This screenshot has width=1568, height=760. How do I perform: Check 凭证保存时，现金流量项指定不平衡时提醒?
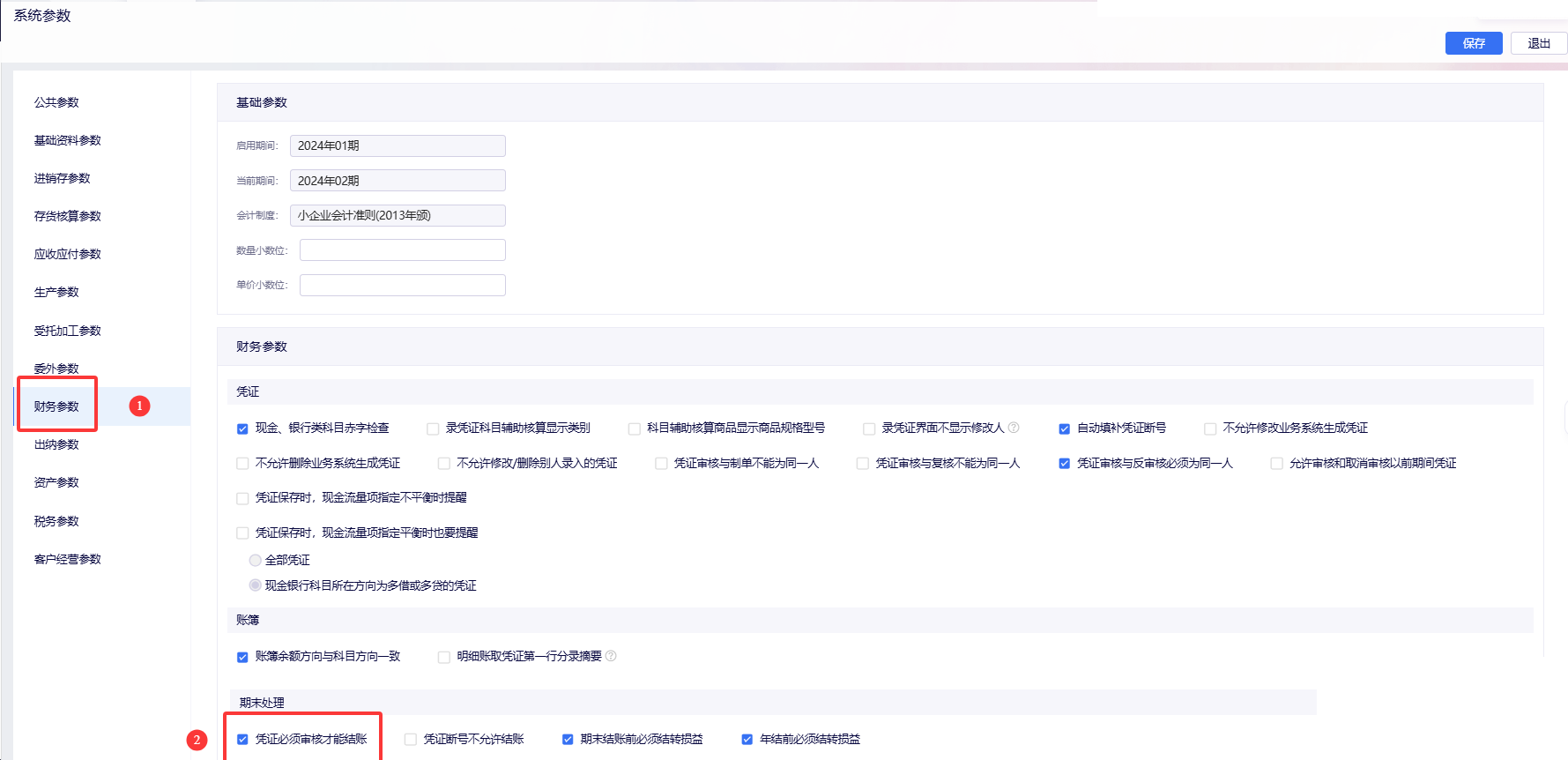[242, 498]
